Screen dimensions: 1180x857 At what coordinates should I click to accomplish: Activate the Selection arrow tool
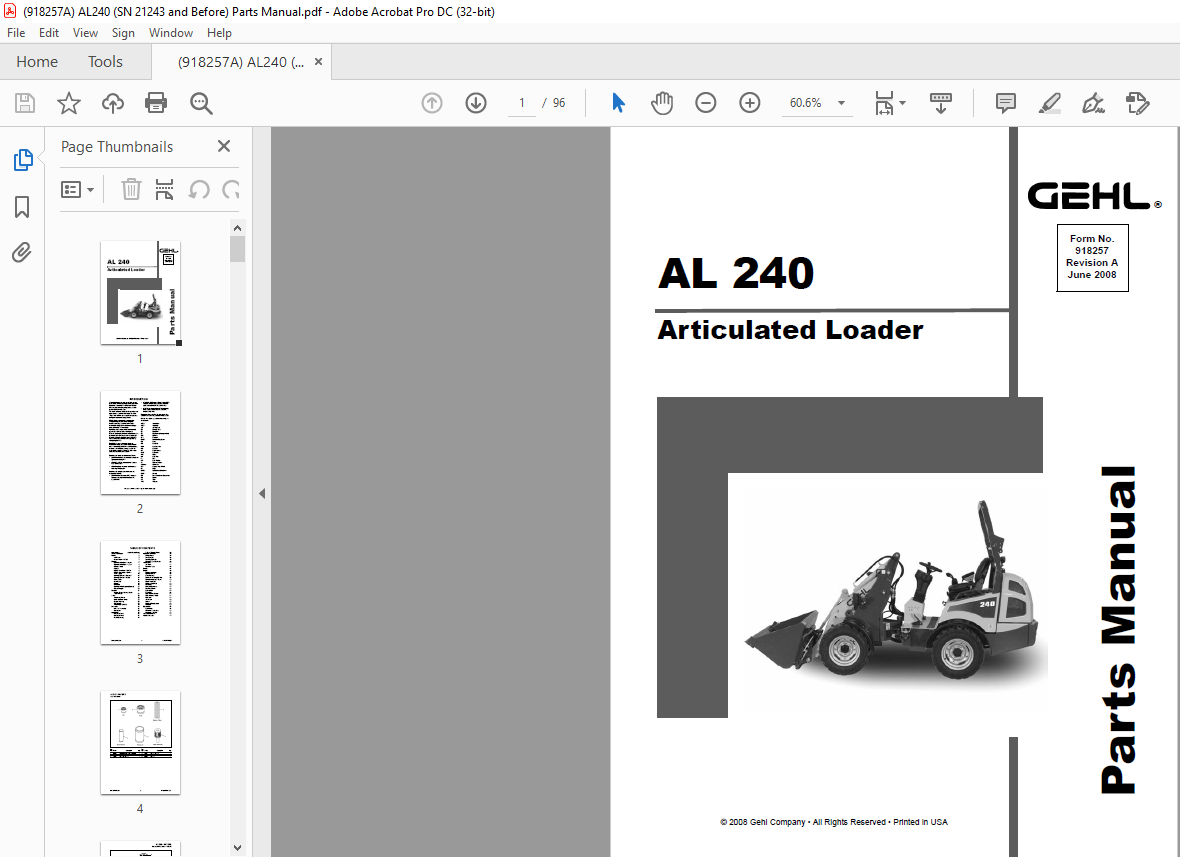[618, 103]
